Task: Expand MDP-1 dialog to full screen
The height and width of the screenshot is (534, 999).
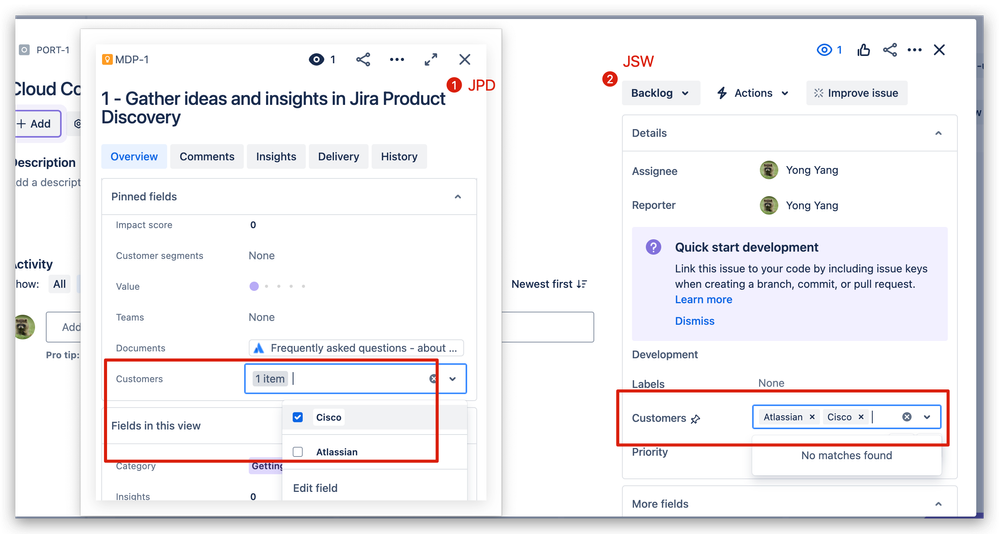Action: (x=431, y=60)
